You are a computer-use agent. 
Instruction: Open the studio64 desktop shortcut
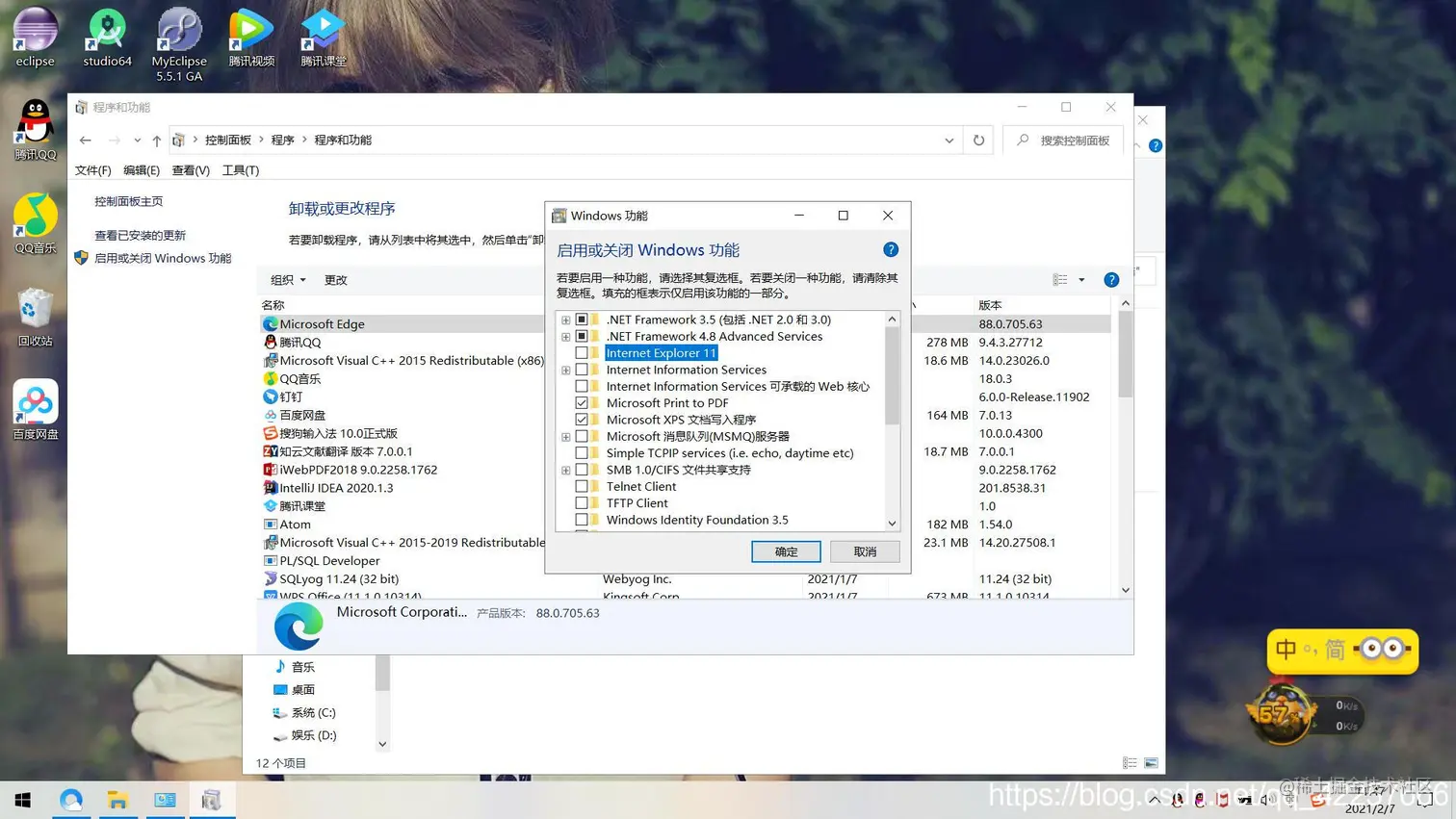pyautogui.click(x=107, y=36)
